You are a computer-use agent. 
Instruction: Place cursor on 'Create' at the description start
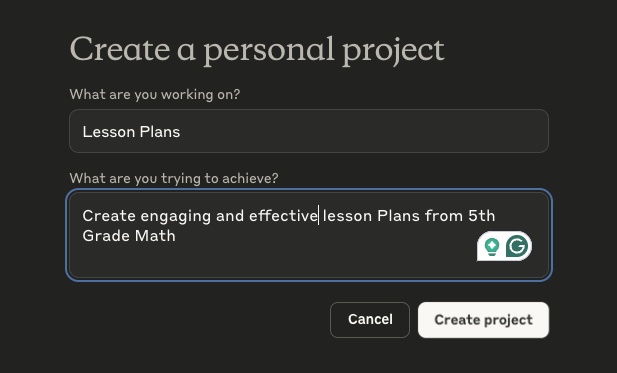click(x=109, y=216)
